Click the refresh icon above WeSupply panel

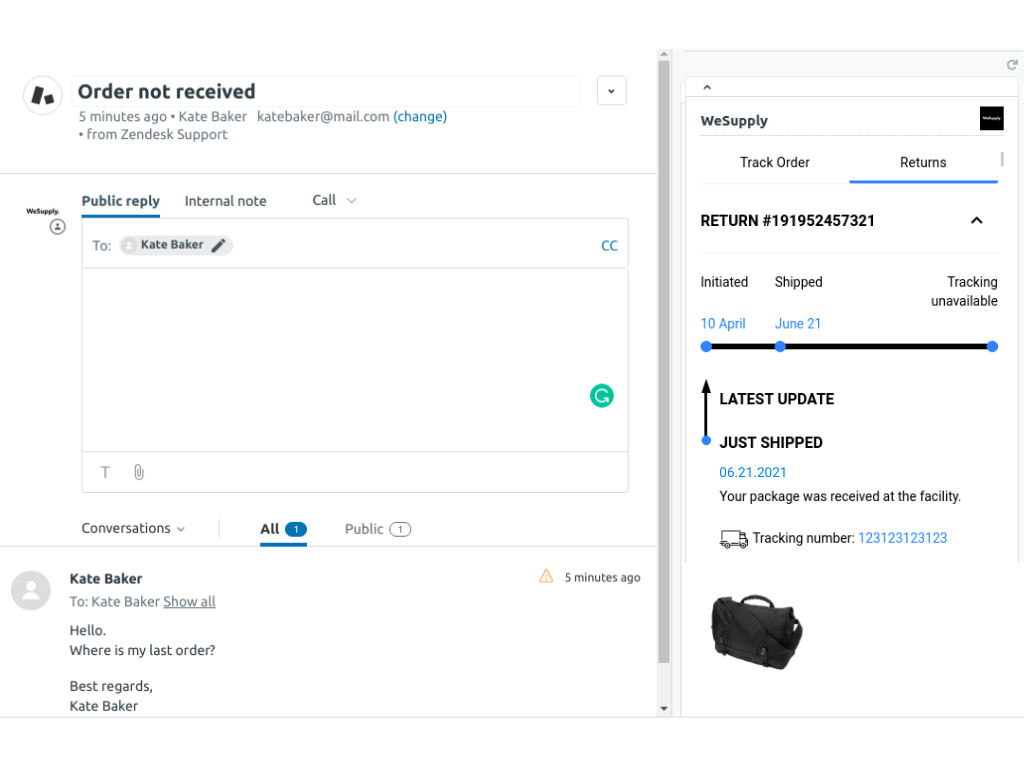(1011, 65)
